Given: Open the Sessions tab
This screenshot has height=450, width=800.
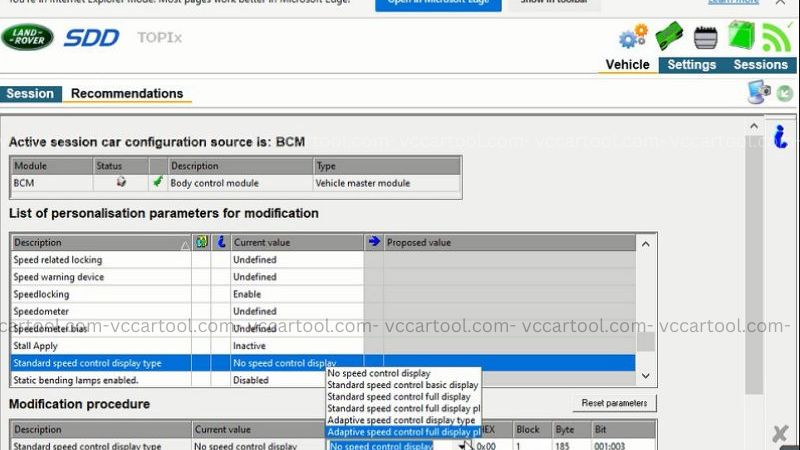Looking at the screenshot, I should pyautogui.click(x=760, y=65).
